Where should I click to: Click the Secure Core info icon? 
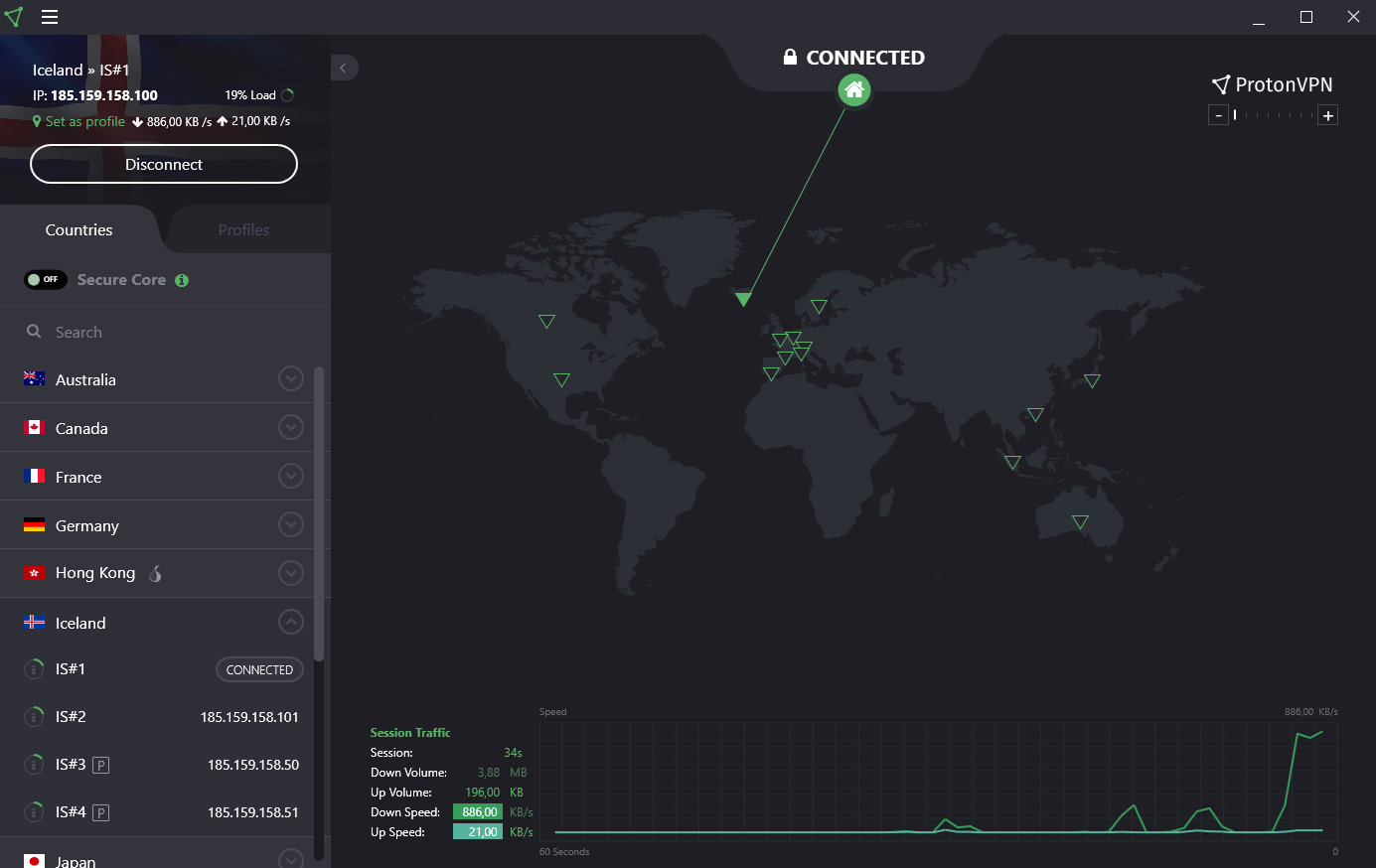click(182, 280)
